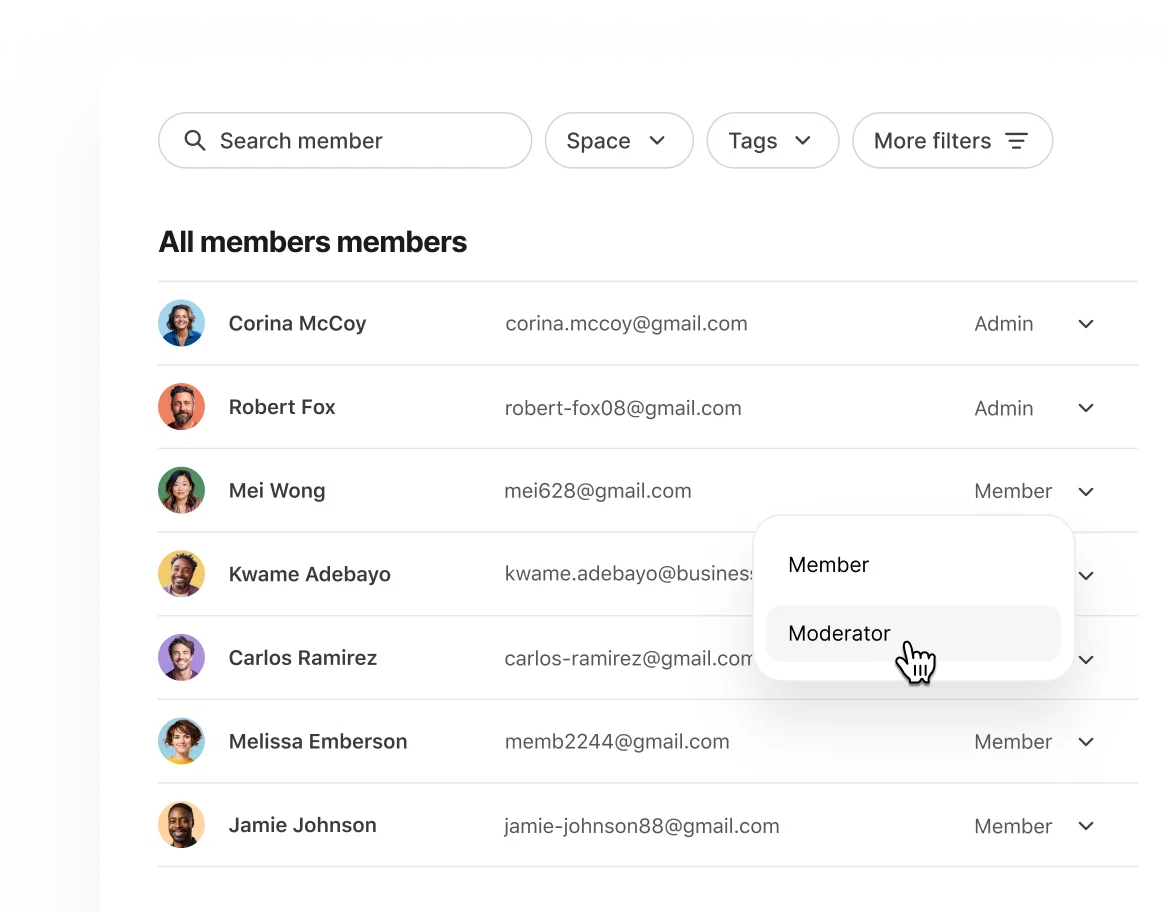Expand Robert Fox's role chevron
The width and height of the screenshot is (1168, 912).
pyautogui.click(x=1086, y=408)
